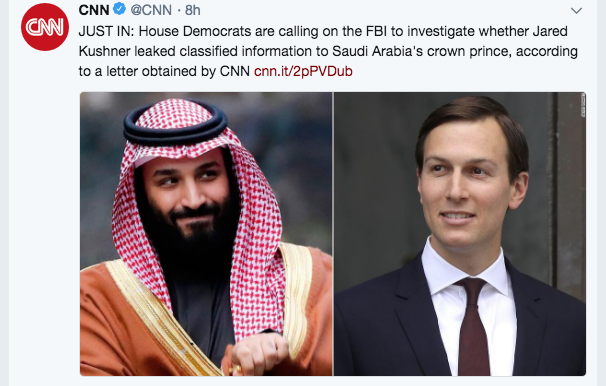606x386 pixels.
Task: Open the right photo of man in suit
Action: click(x=460, y=234)
